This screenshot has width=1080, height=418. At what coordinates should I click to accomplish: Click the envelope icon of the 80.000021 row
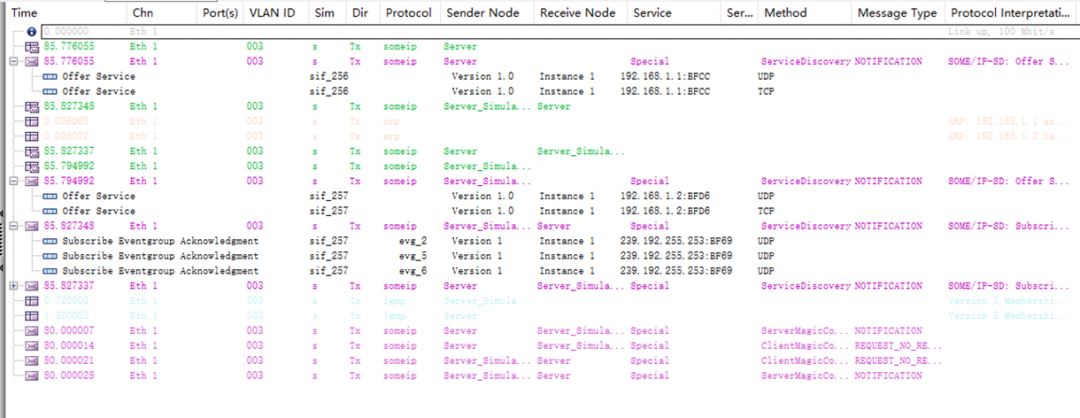point(32,361)
